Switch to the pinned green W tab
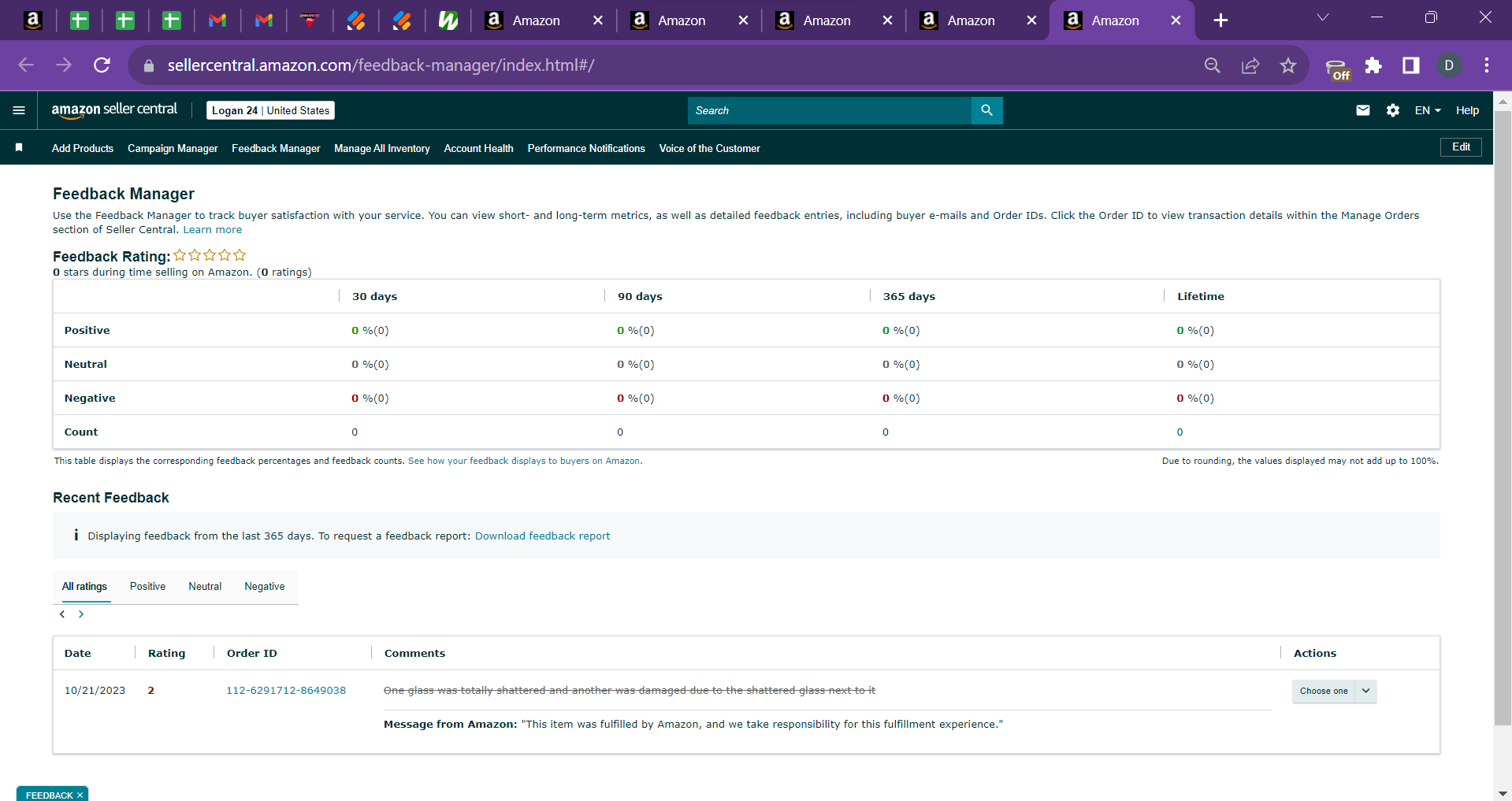Screen dimensions: 1512x801 coord(448,20)
